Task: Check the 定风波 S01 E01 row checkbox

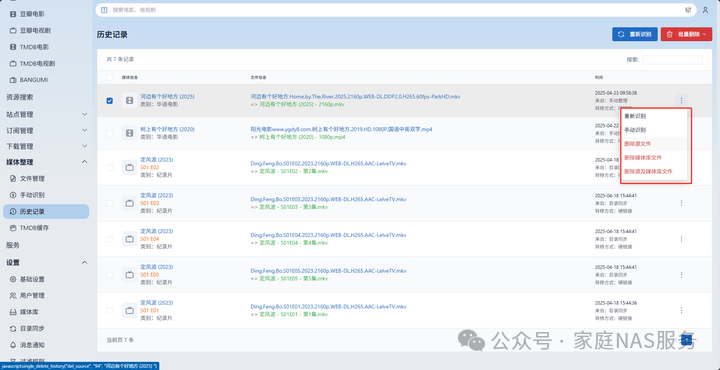Action: click(109, 310)
